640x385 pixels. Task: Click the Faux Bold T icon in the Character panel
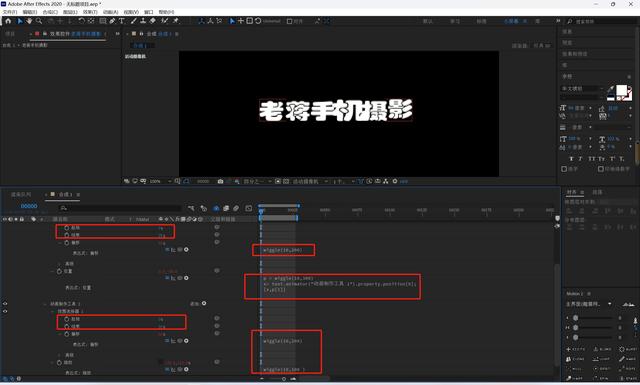click(x=571, y=158)
